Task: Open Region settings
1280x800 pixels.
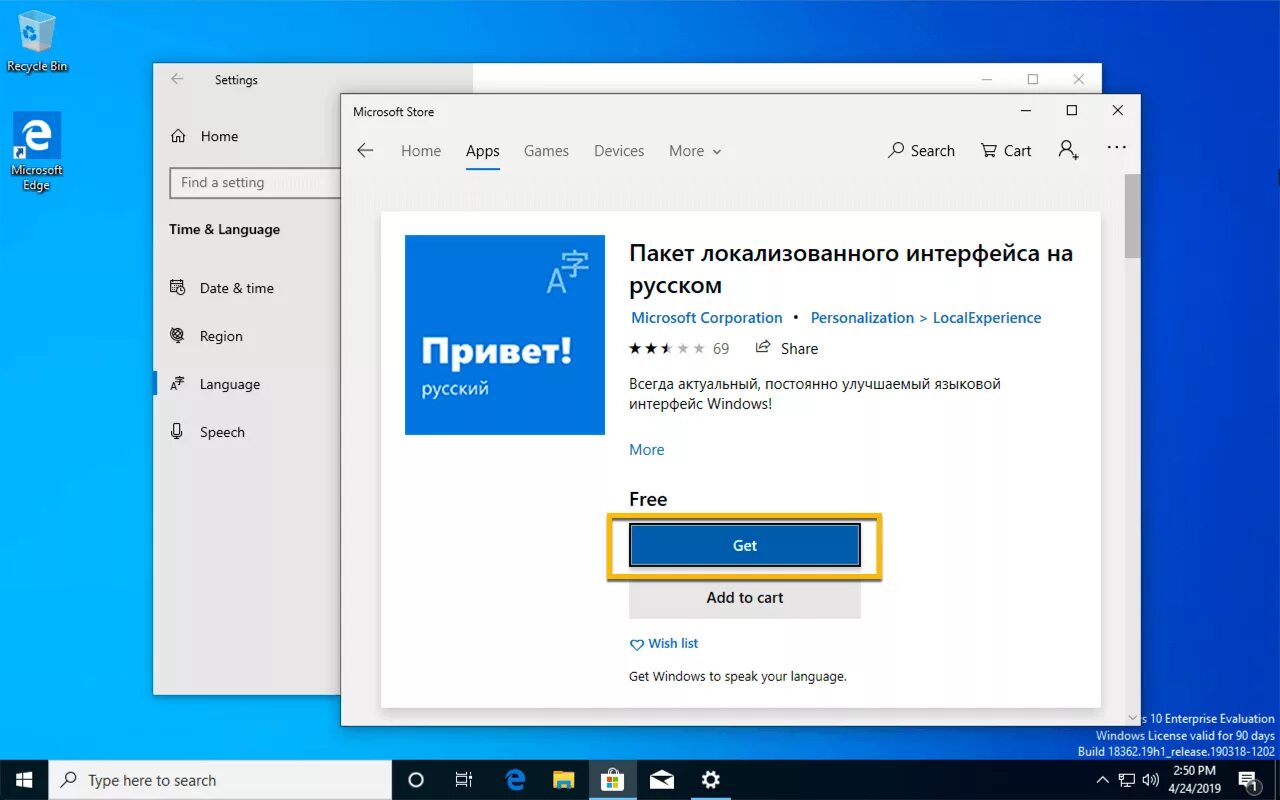Action: tap(206, 336)
